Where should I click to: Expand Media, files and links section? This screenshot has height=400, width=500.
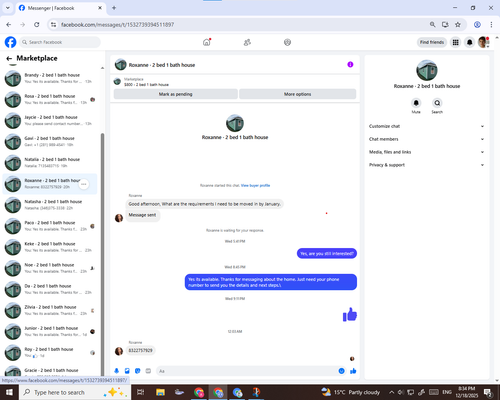426,152
